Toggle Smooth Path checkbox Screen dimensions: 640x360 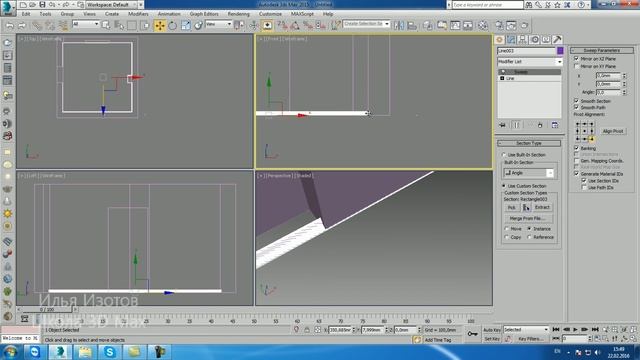(576, 107)
